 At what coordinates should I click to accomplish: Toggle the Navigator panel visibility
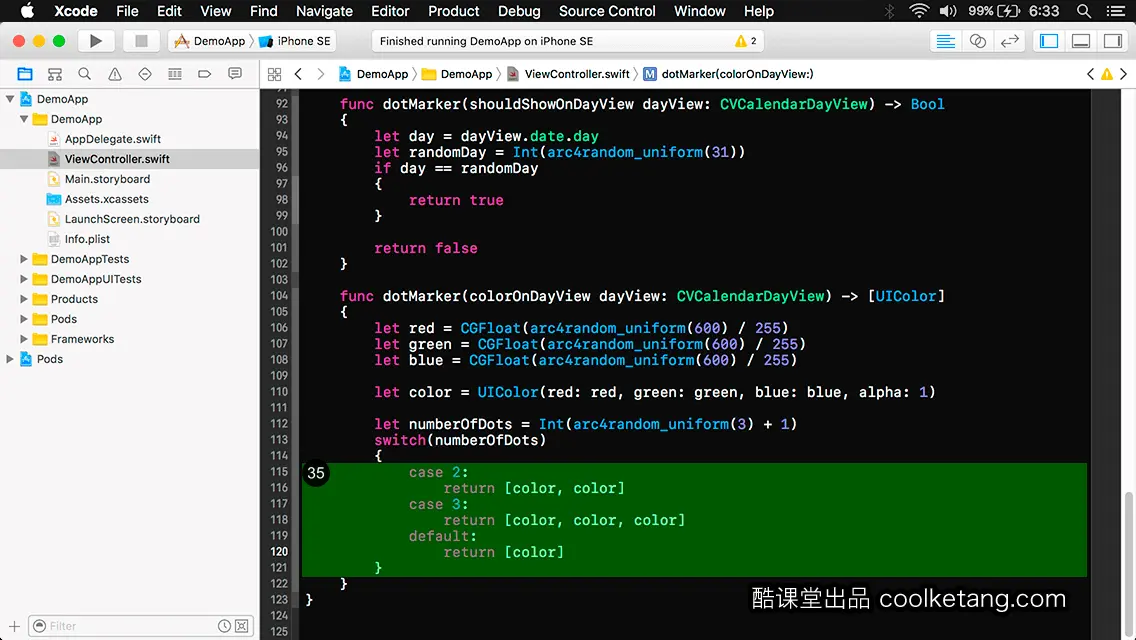coord(1049,41)
